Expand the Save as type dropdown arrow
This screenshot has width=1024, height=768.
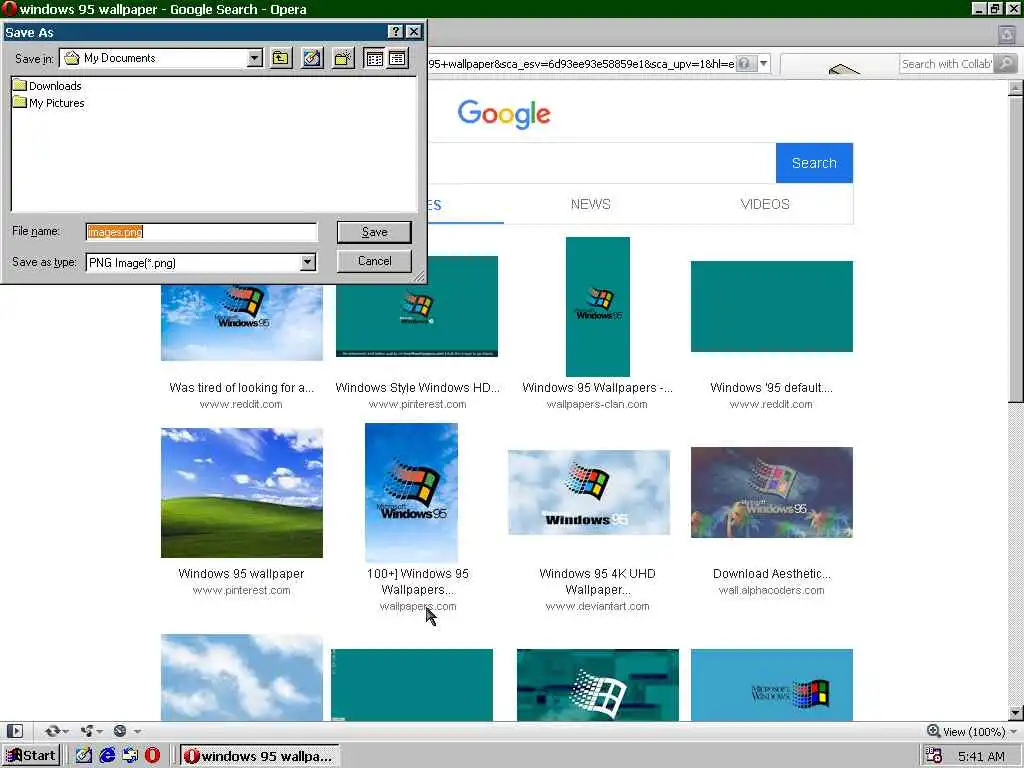(x=308, y=263)
